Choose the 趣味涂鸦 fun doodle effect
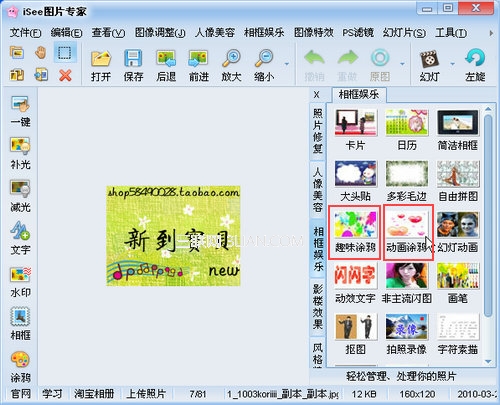 coord(355,232)
